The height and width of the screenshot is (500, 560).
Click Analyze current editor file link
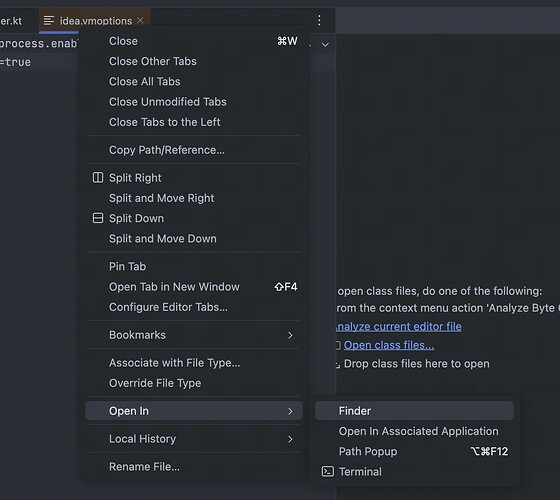(399, 326)
